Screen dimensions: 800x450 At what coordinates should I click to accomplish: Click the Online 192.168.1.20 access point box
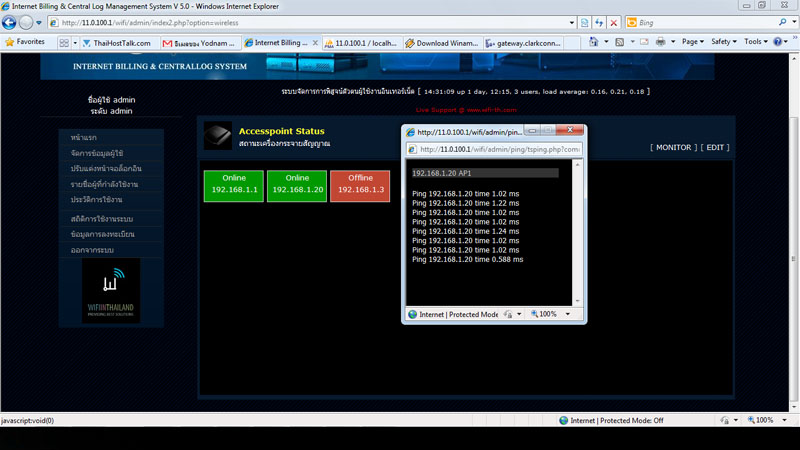297,186
